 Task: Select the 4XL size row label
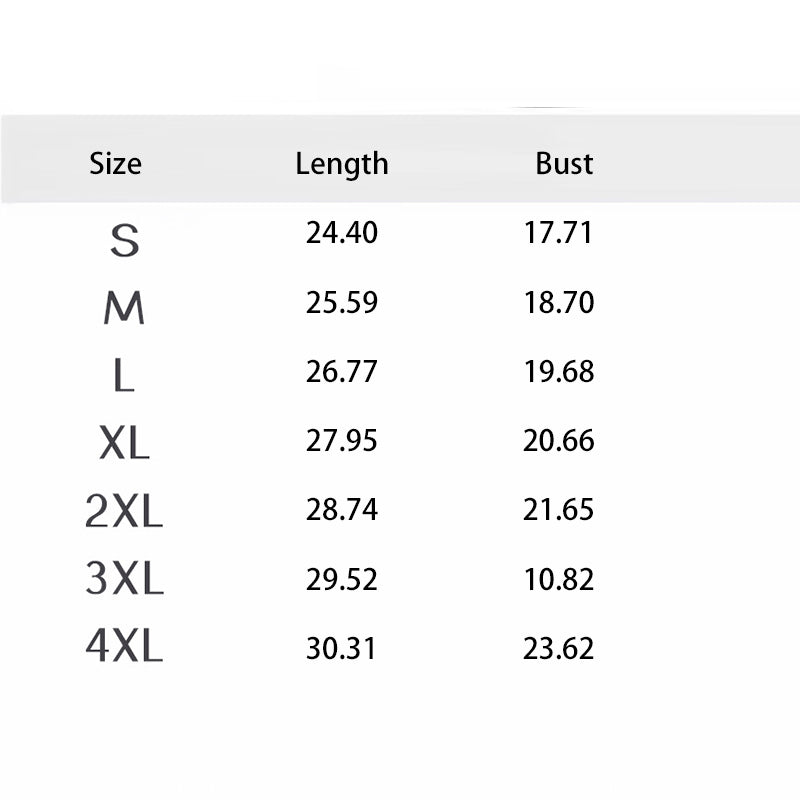point(124,646)
